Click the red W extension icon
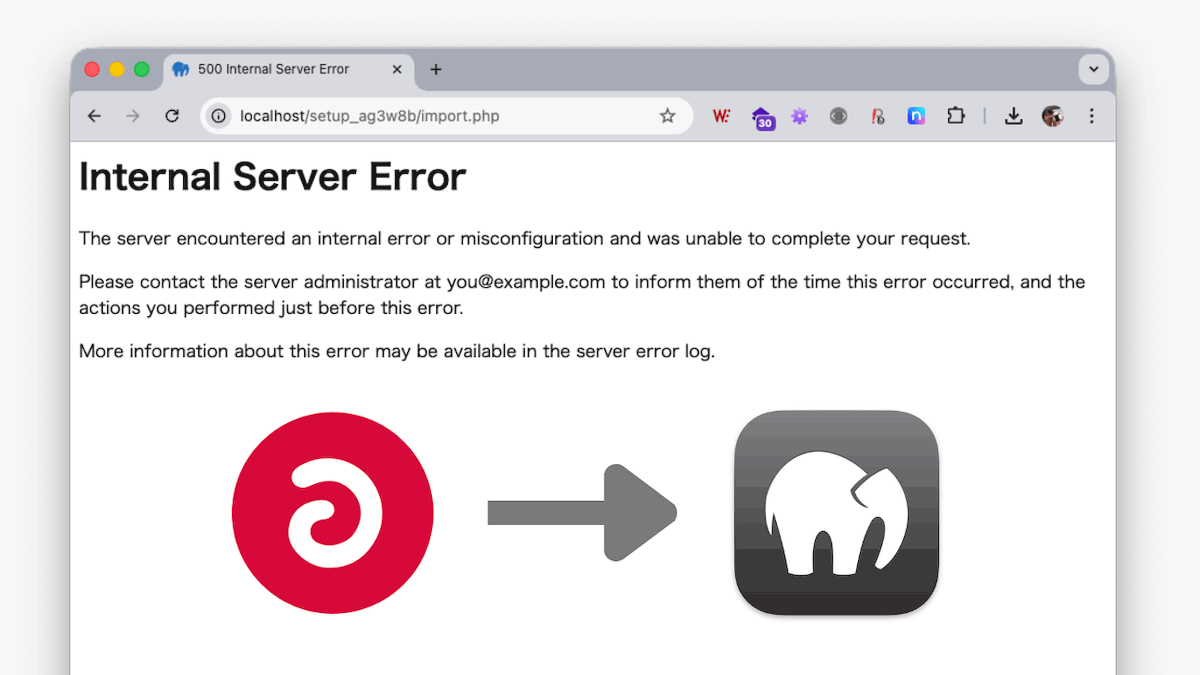 [x=721, y=116]
